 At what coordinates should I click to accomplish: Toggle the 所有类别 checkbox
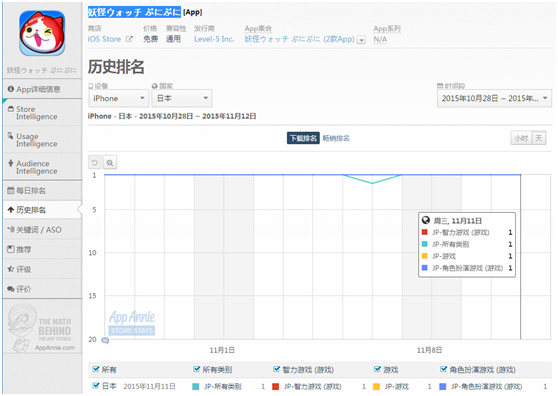coord(196,369)
